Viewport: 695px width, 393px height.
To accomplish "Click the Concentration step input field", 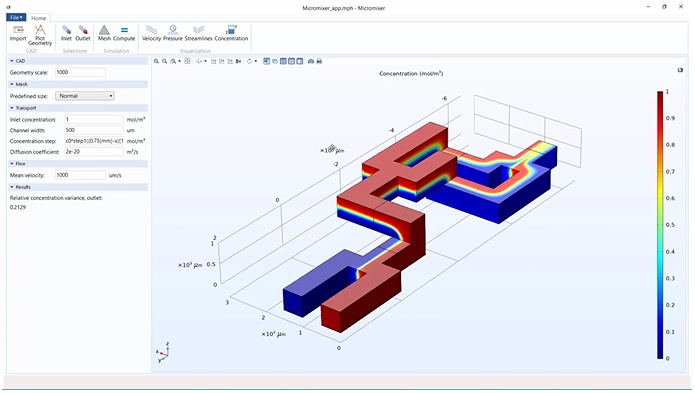I will click(94, 141).
